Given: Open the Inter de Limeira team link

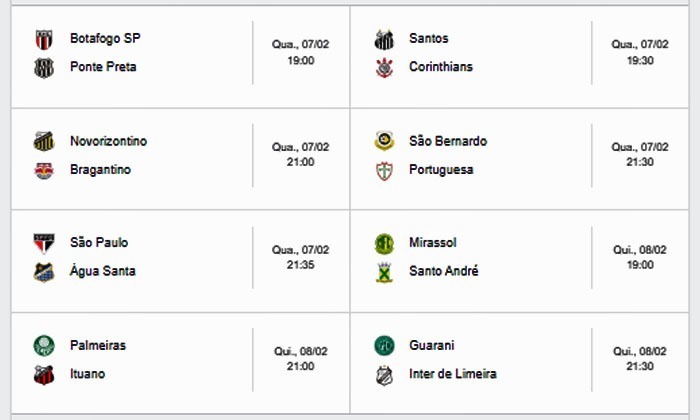Looking at the screenshot, I should pyautogui.click(x=453, y=374).
